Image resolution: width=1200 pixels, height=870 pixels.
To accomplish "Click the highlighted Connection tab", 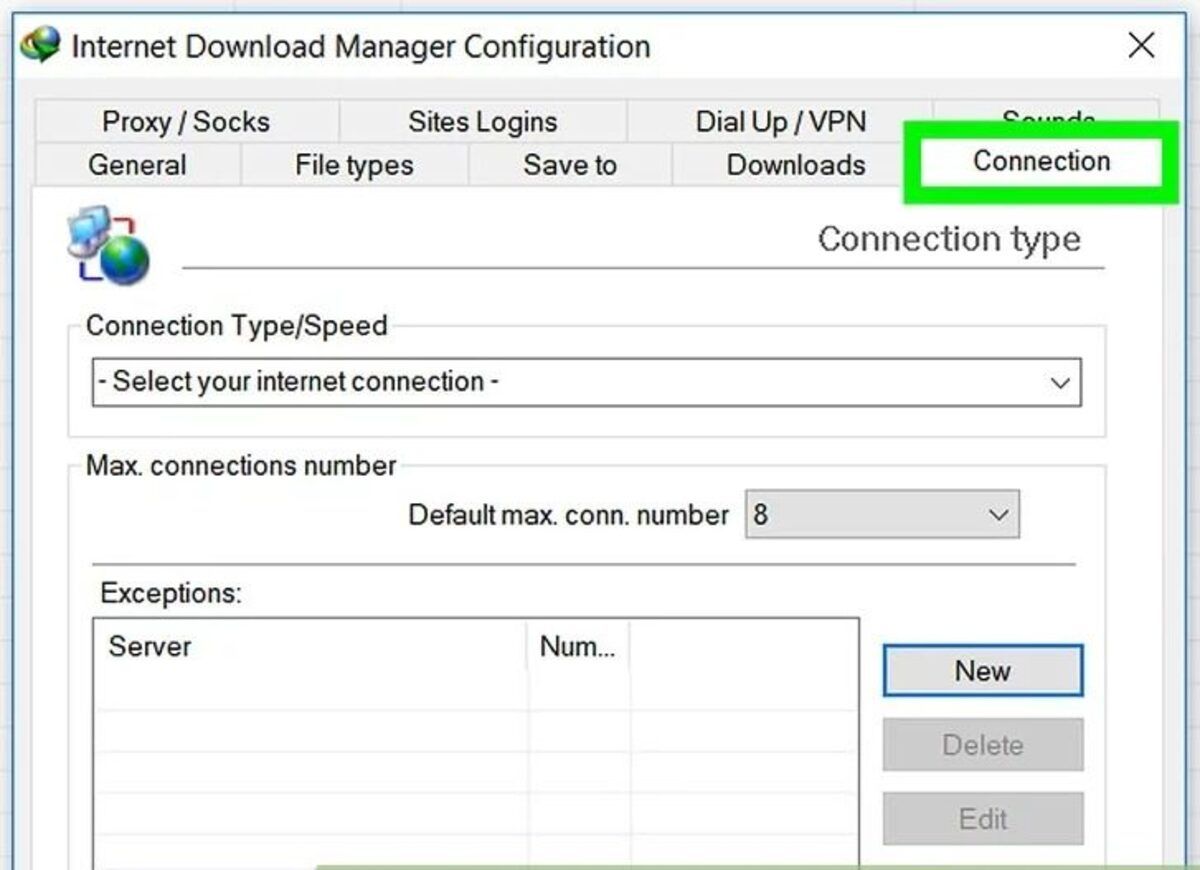I will coord(1041,161).
